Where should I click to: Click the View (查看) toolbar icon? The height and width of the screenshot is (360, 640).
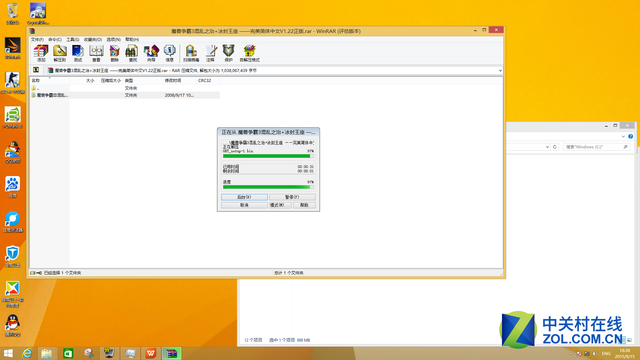96,53
